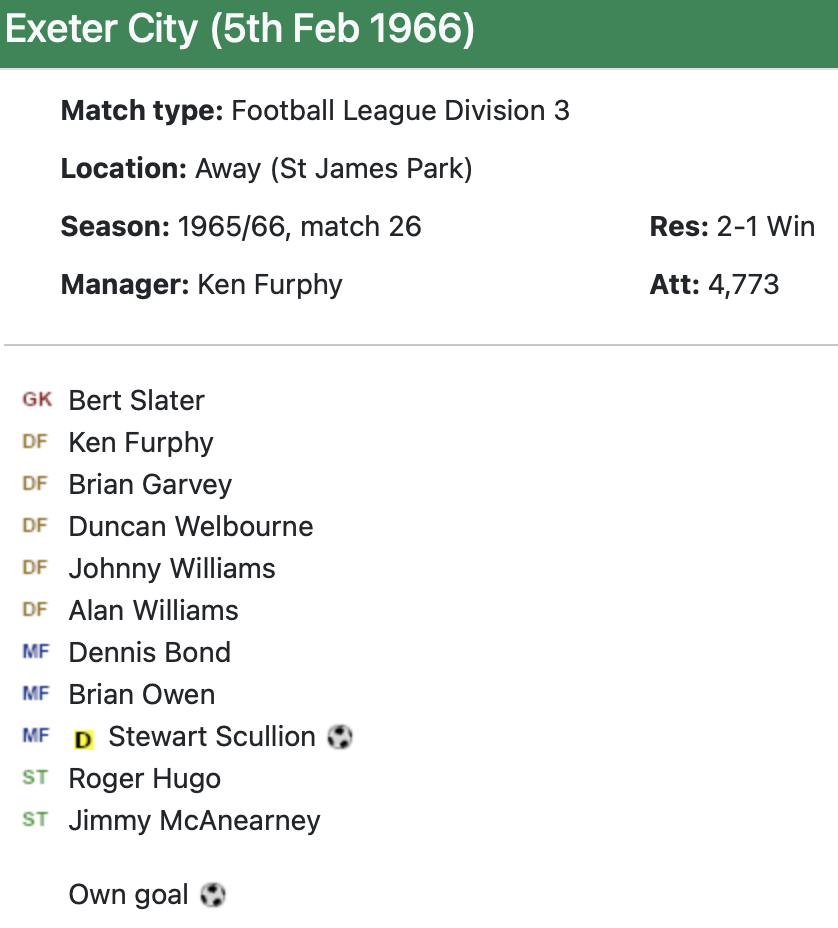The height and width of the screenshot is (928, 838).
Task: Click the season 1965/66 match 26 text
Action: point(299,227)
